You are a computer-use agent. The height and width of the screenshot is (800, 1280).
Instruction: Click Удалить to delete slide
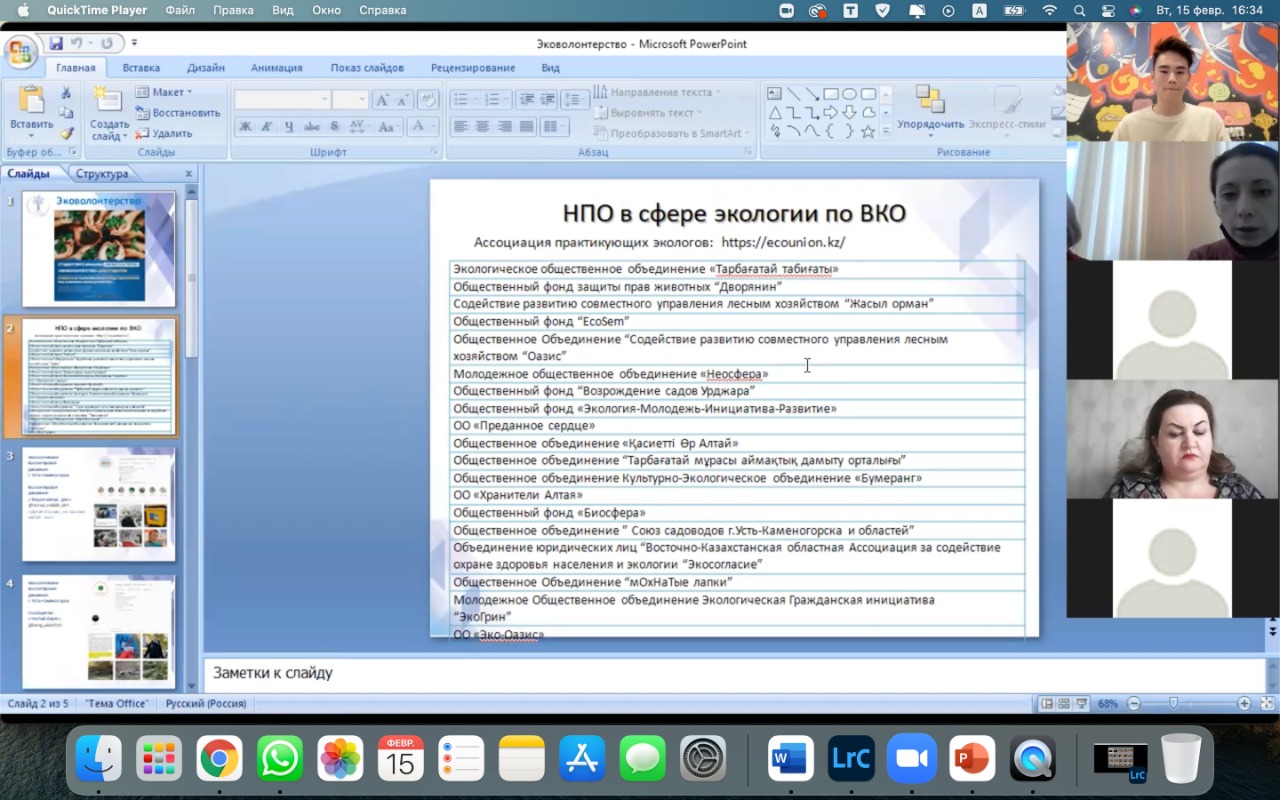(164, 134)
